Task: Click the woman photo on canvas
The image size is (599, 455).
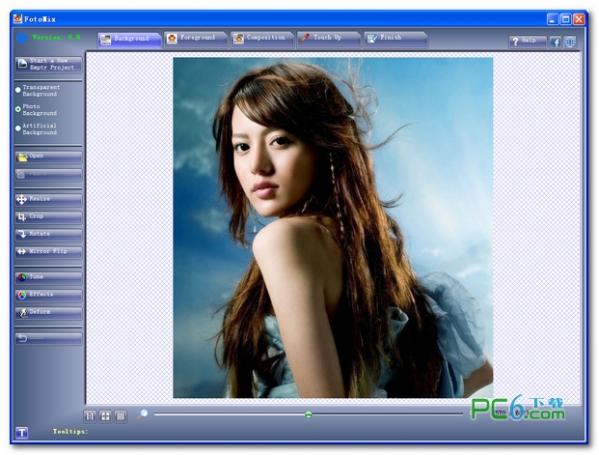Action: [333, 228]
